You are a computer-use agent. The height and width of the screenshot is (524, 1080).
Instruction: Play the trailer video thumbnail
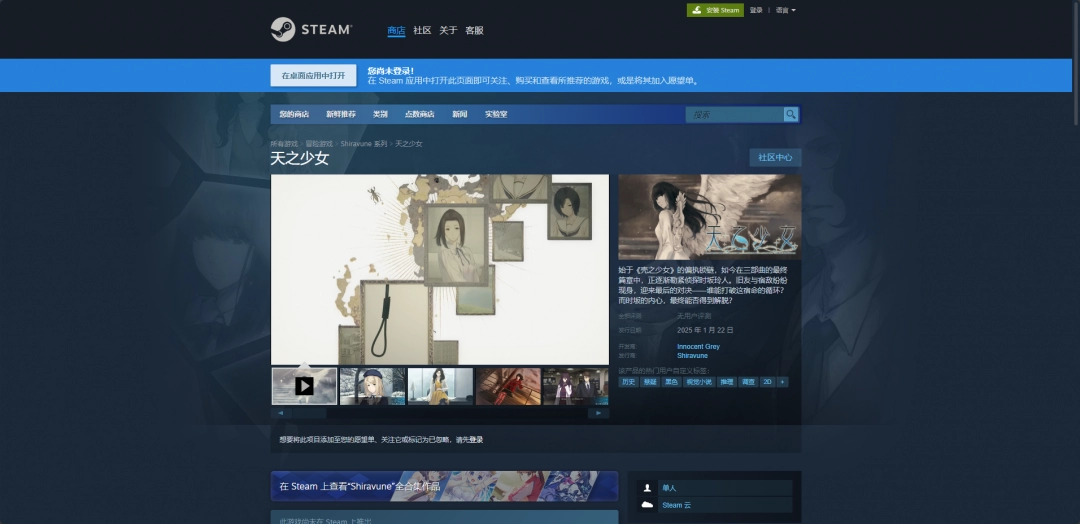(x=304, y=386)
